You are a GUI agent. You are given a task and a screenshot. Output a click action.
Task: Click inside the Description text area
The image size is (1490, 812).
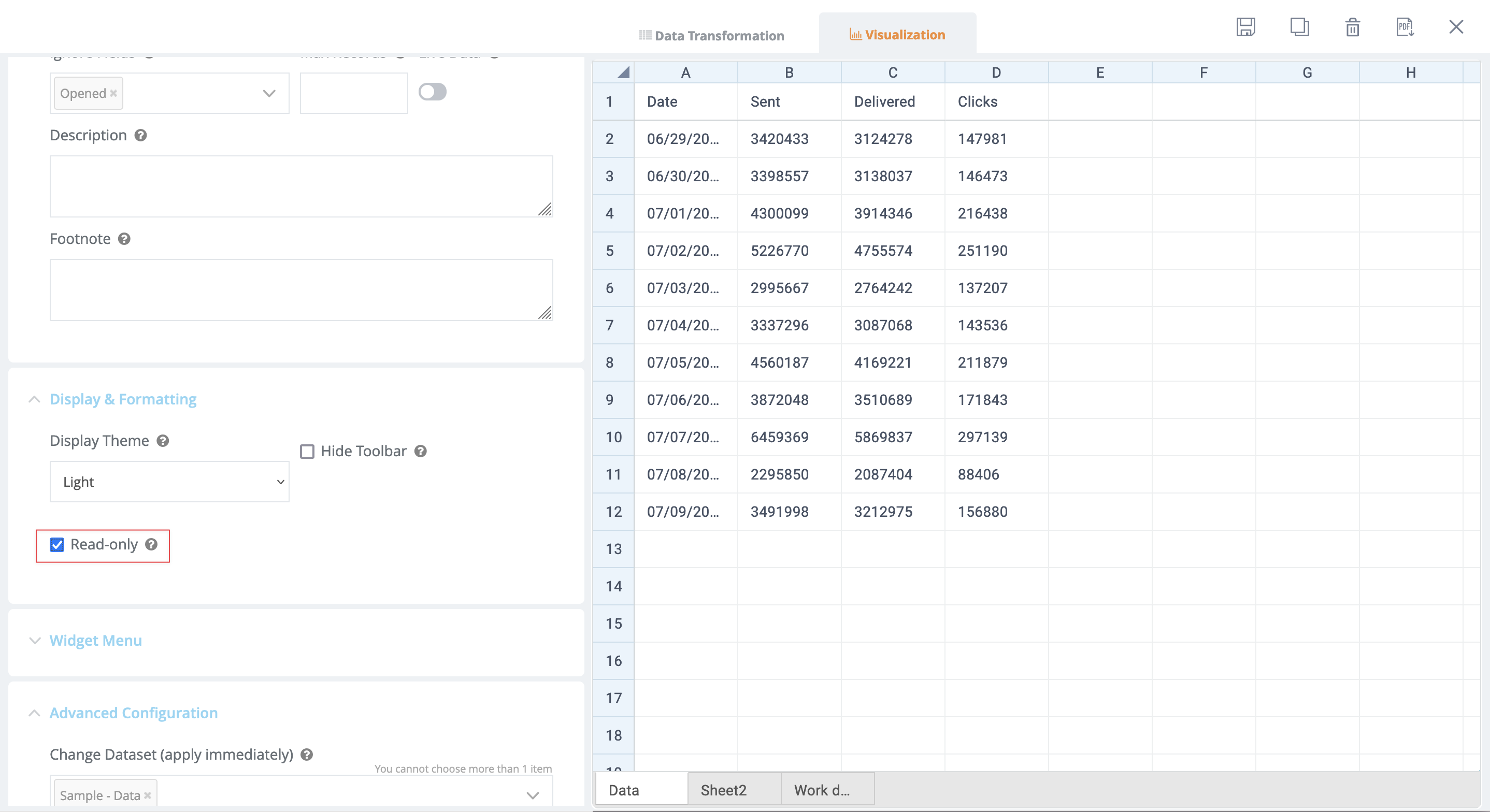301,186
